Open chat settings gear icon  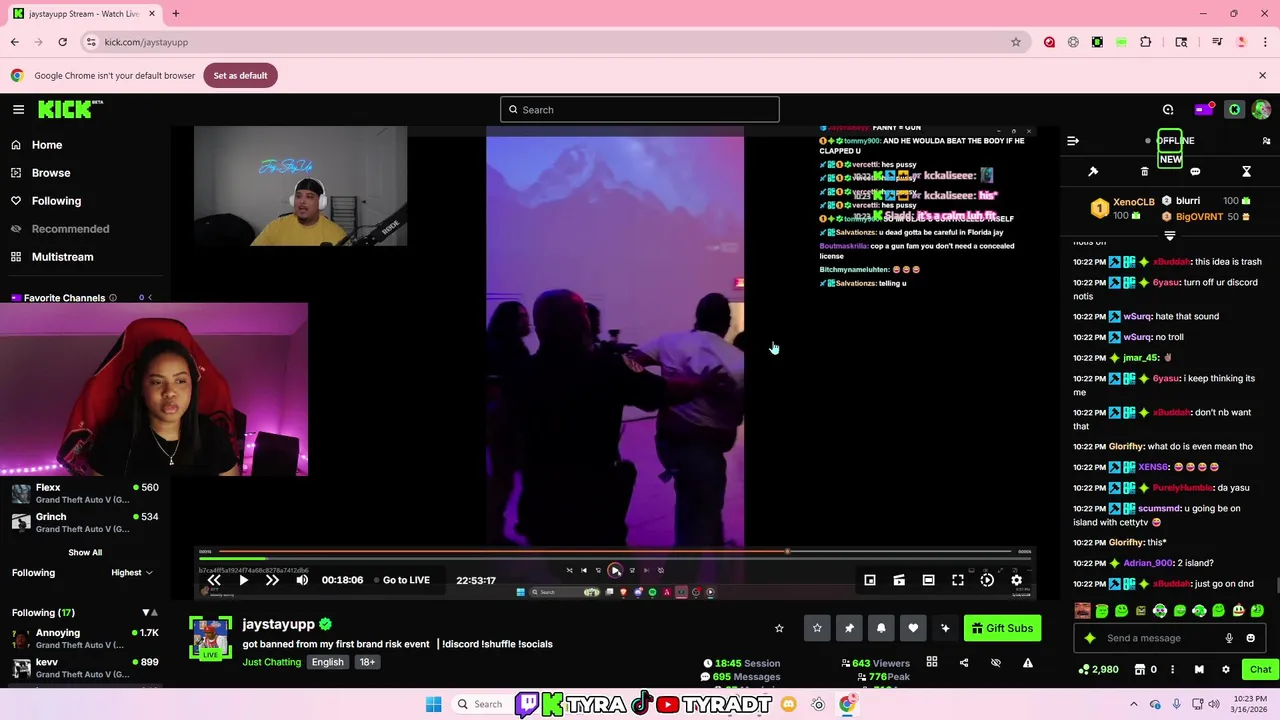1226,669
